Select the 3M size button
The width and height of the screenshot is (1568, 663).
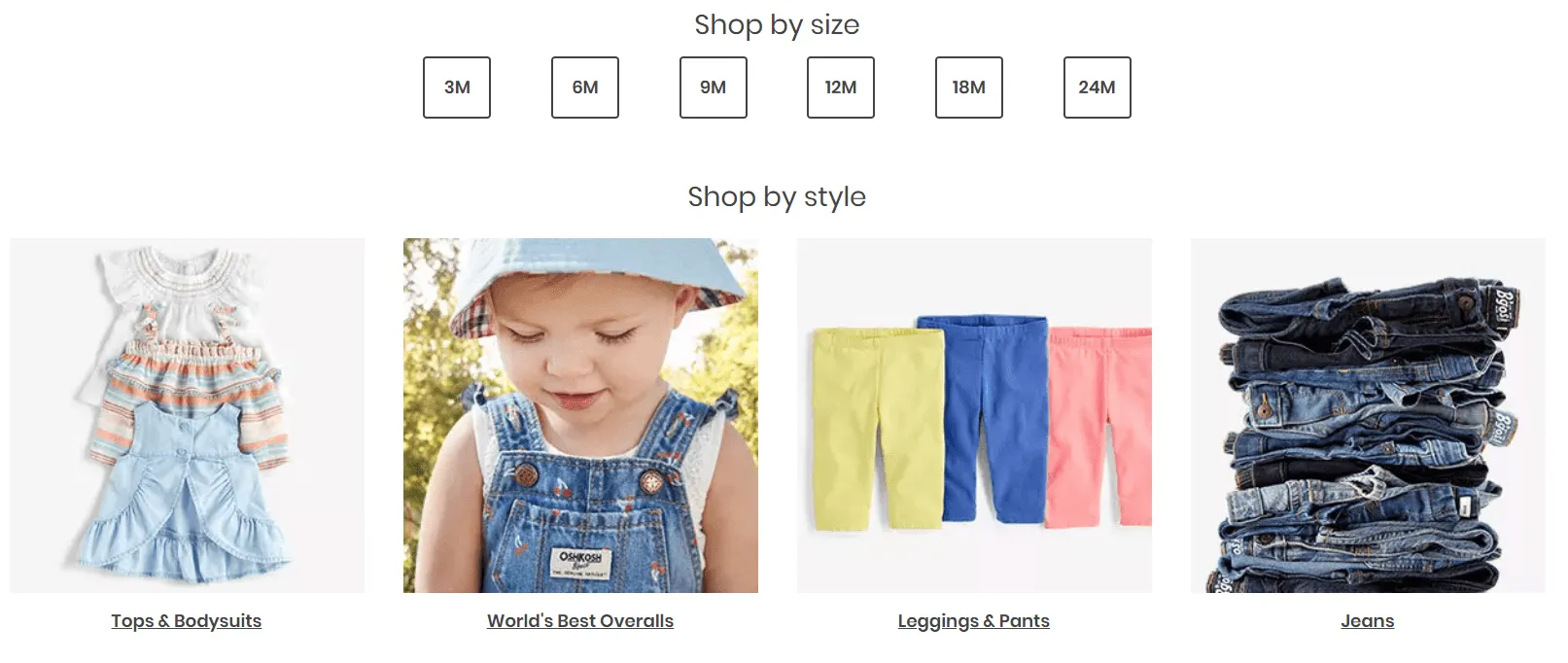pyautogui.click(x=457, y=87)
